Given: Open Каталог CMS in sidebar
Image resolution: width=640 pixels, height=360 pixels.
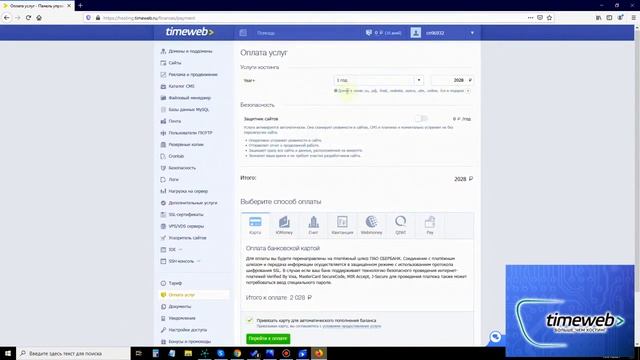Looking at the screenshot, I should click(x=178, y=86).
